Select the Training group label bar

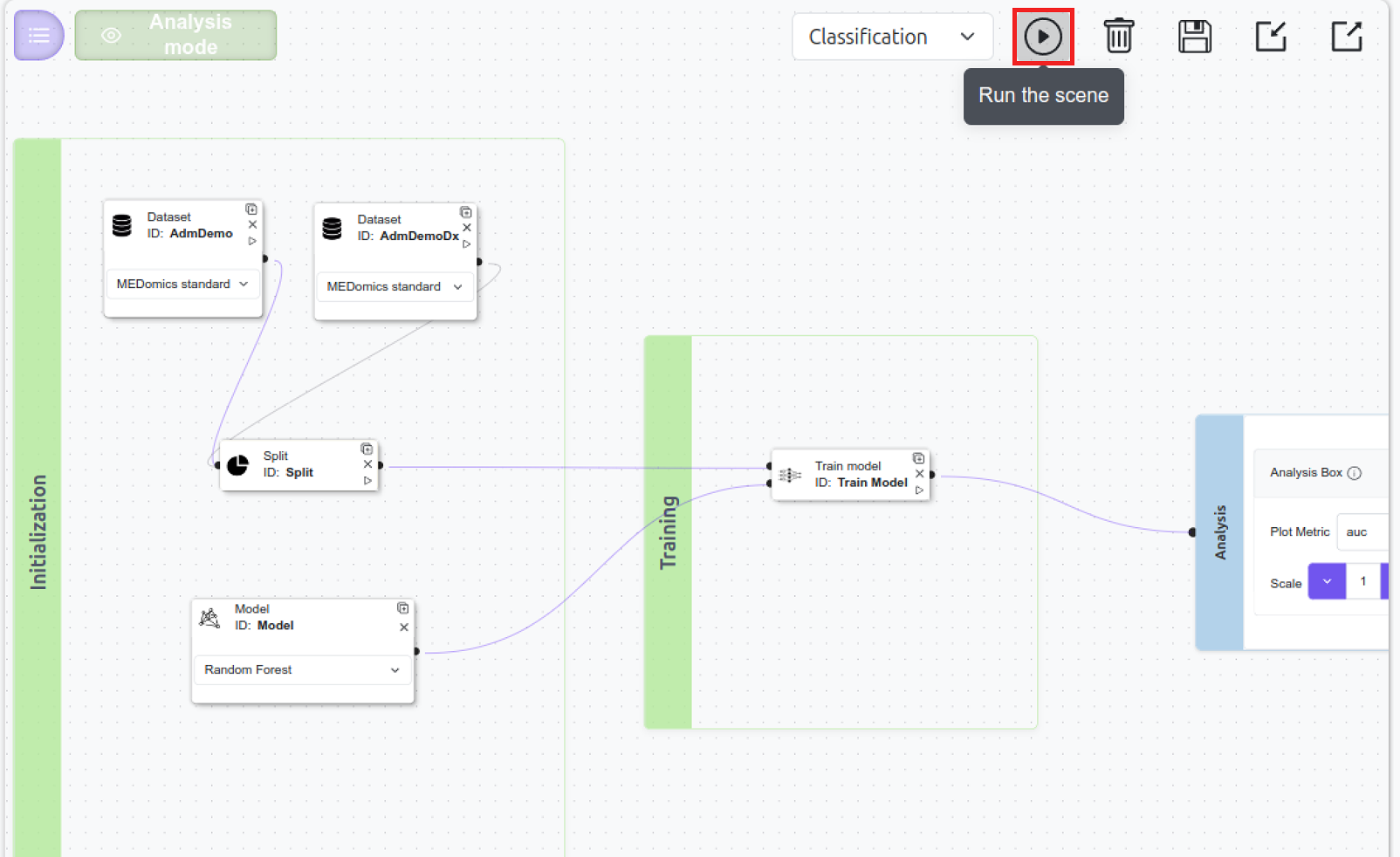(668, 532)
